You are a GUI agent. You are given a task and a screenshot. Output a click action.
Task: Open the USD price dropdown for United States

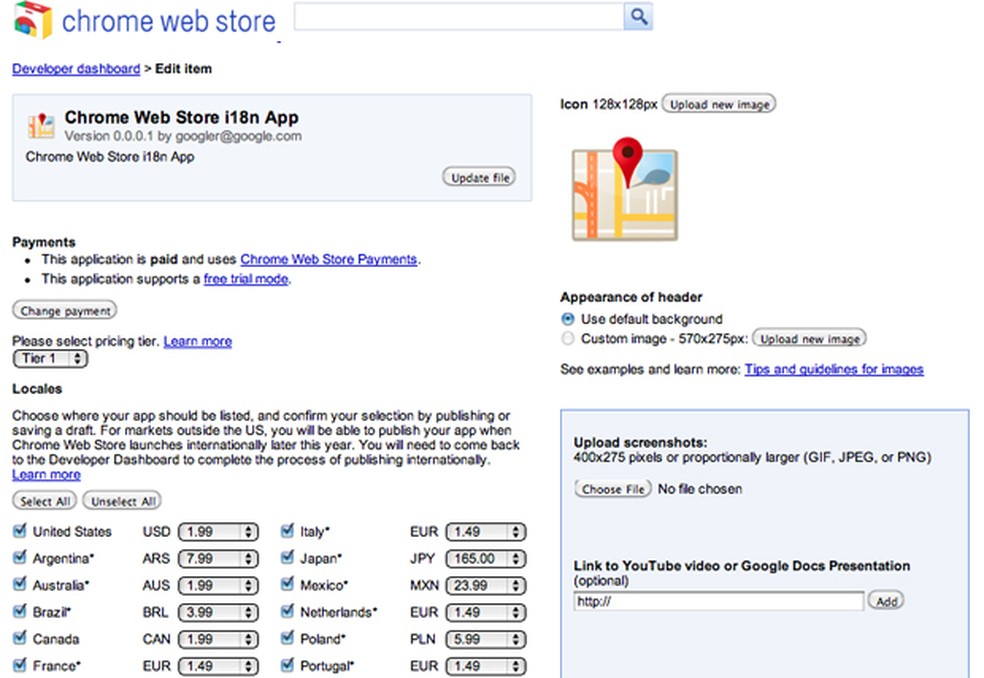pyautogui.click(x=218, y=531)
